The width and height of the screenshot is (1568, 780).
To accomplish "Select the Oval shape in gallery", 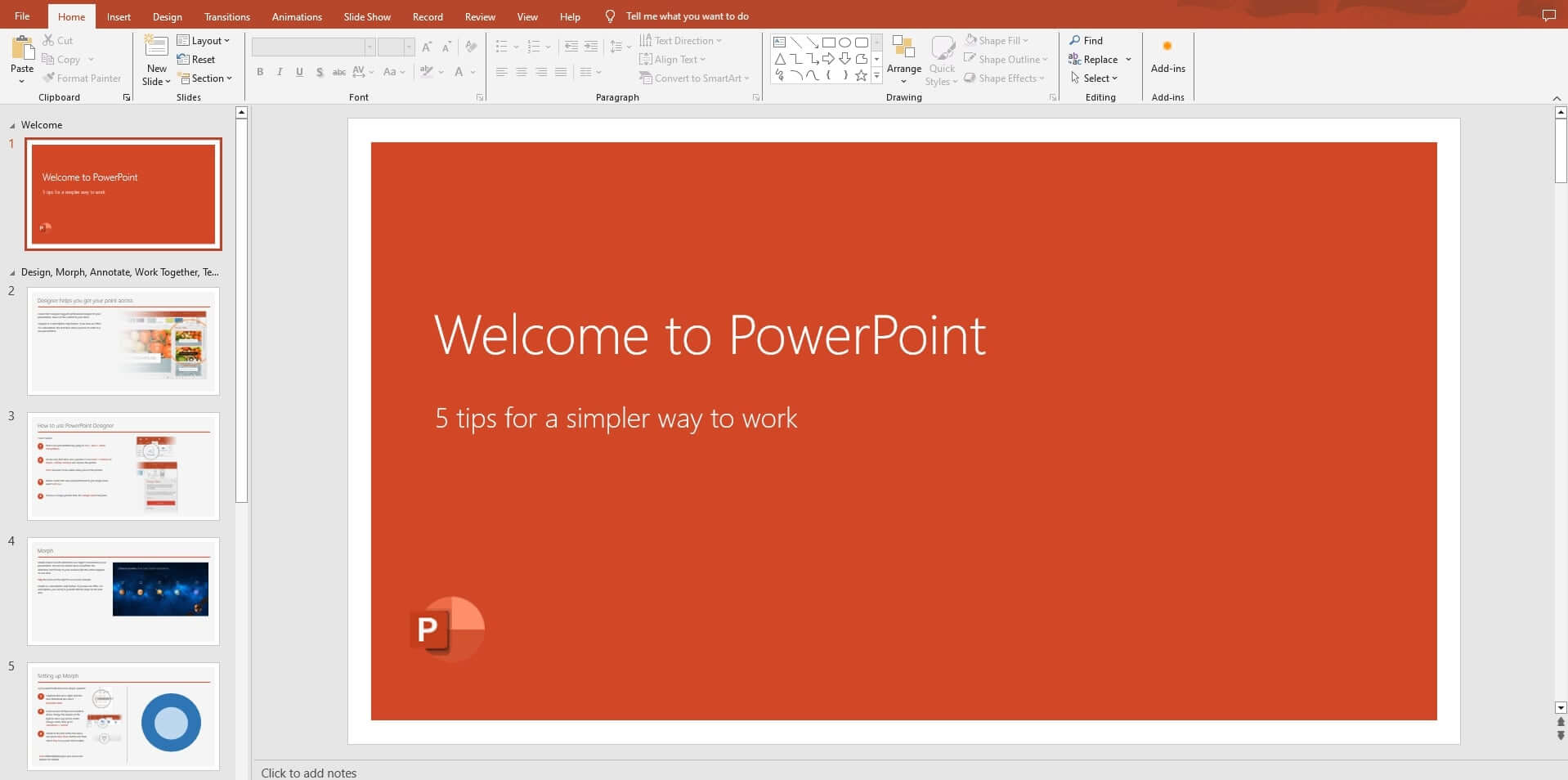I will 844,42.
